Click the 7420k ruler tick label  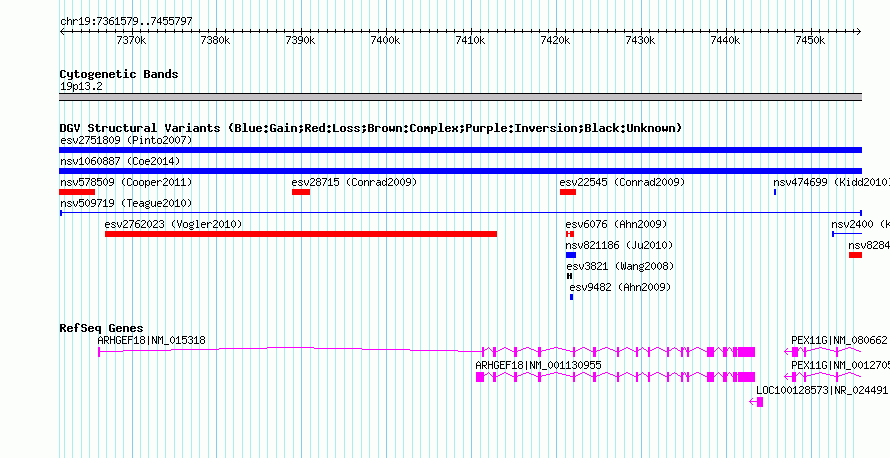pos(555,40)
